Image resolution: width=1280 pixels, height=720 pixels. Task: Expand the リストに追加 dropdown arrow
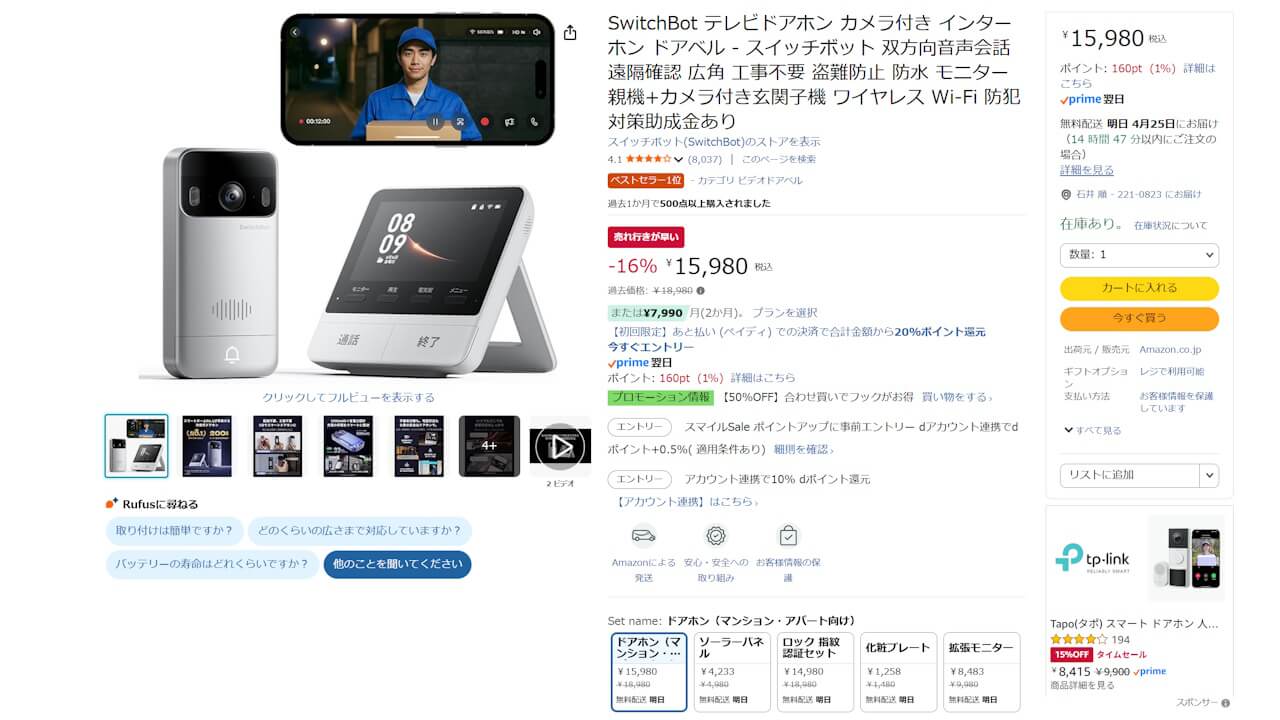(1209, 475)
